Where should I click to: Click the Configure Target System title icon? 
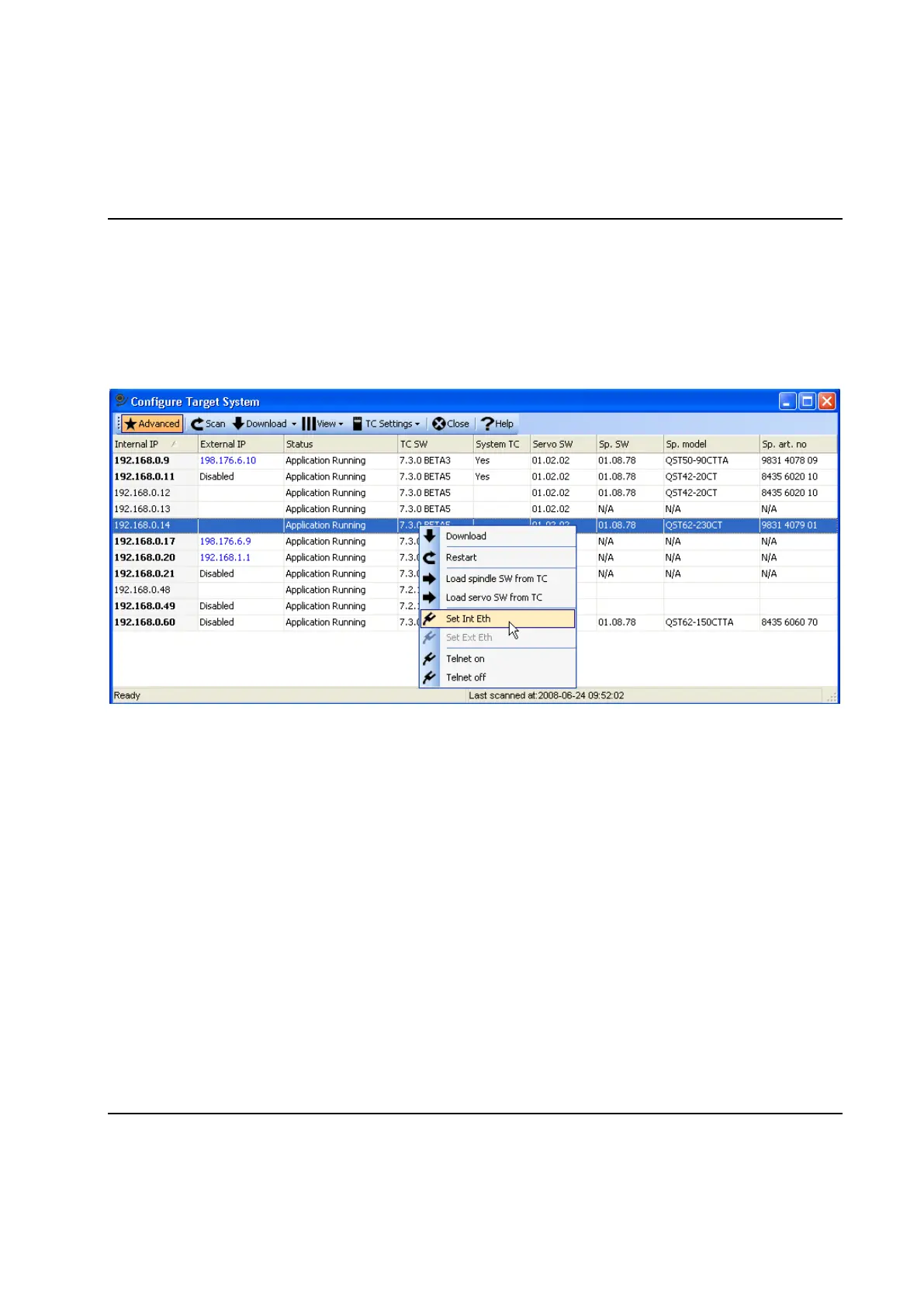tap(121, 401)
